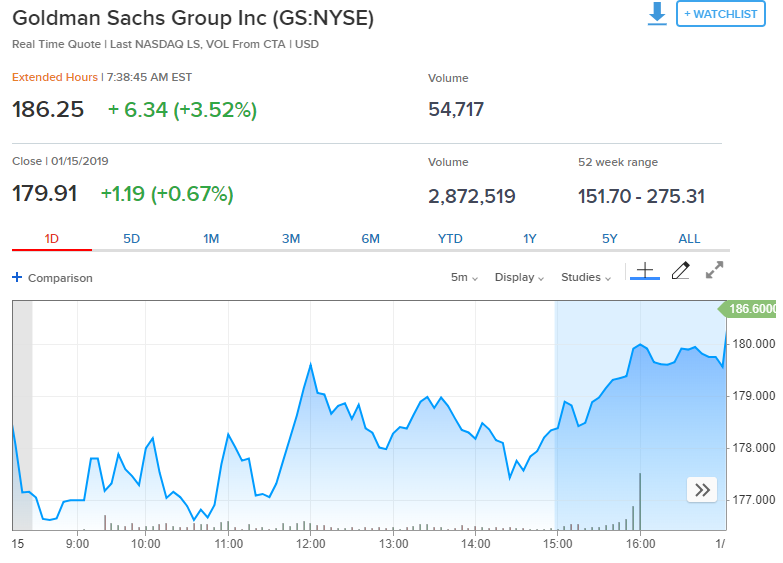Expand the chart to fullscreen

coord(714,271)
